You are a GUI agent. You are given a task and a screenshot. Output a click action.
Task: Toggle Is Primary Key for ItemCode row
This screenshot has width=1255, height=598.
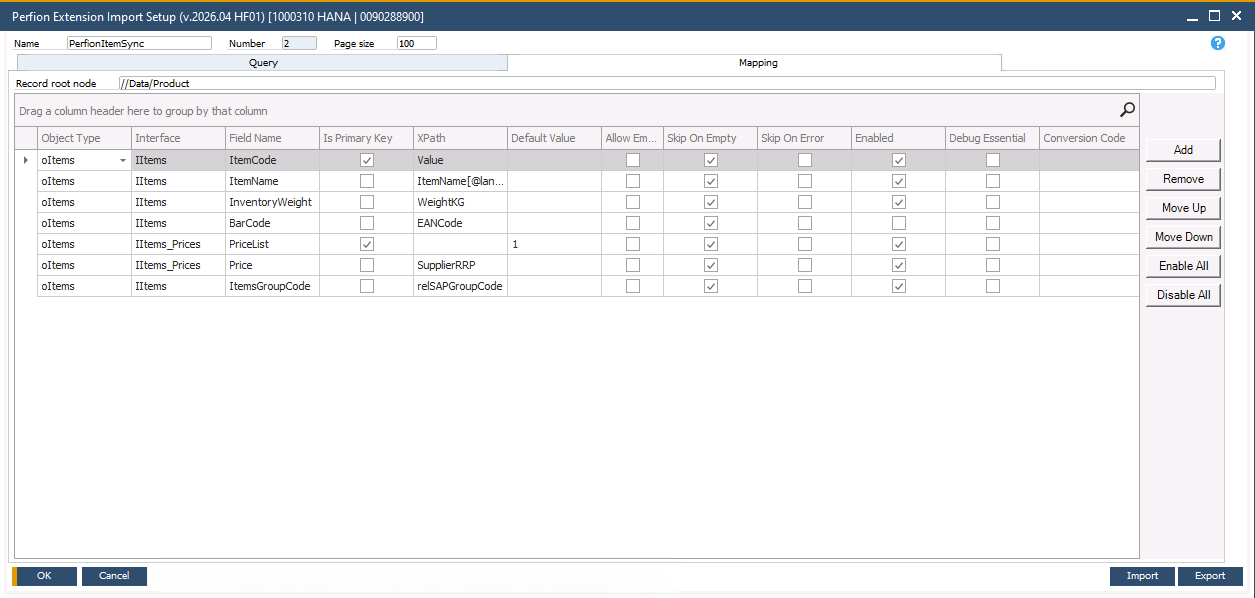pyautogui.click(x=367, y=160)
